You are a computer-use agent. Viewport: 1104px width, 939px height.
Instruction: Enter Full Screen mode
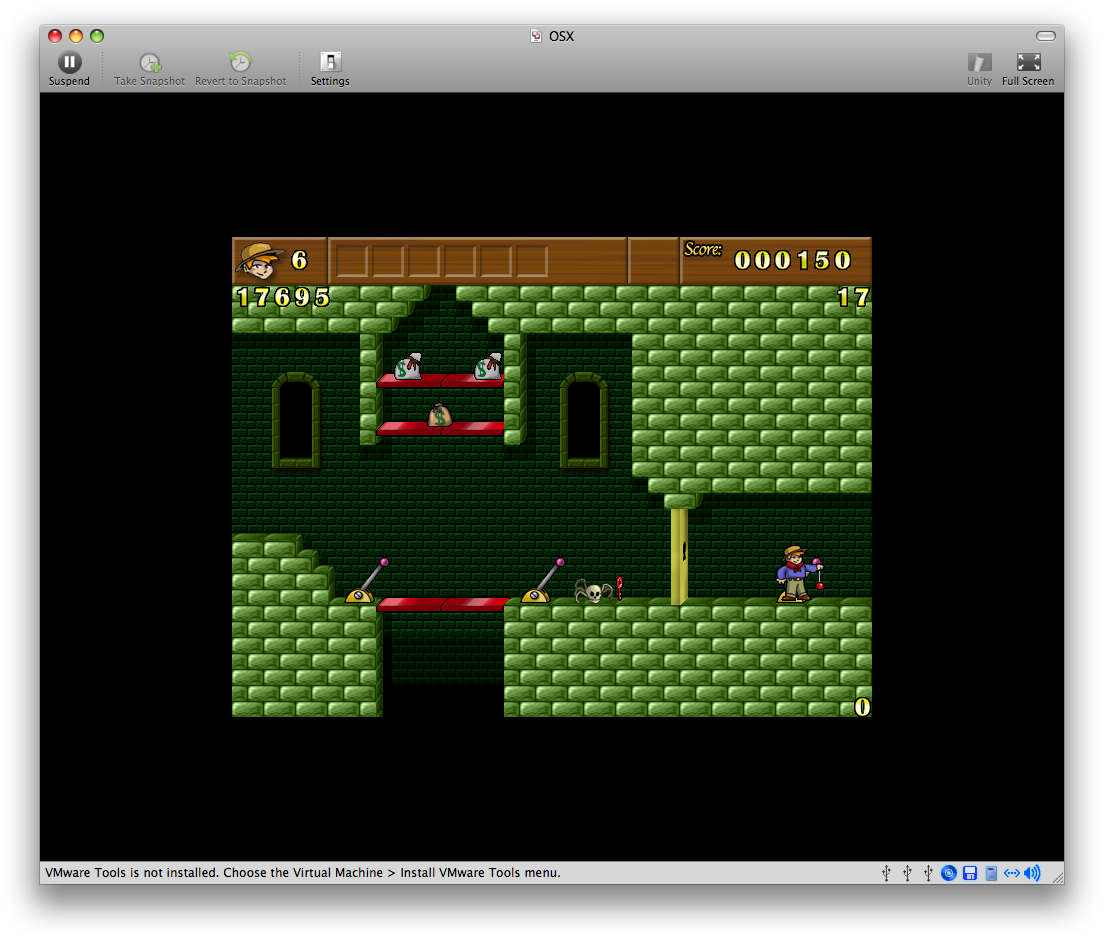click(x=1028, y=63)
